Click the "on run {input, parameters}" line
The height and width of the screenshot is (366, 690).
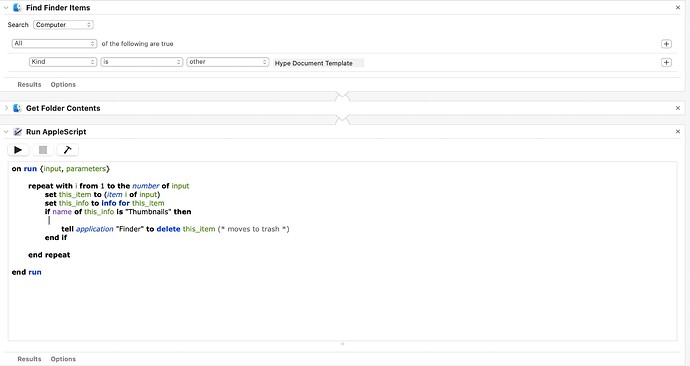[x=61, y=169]
